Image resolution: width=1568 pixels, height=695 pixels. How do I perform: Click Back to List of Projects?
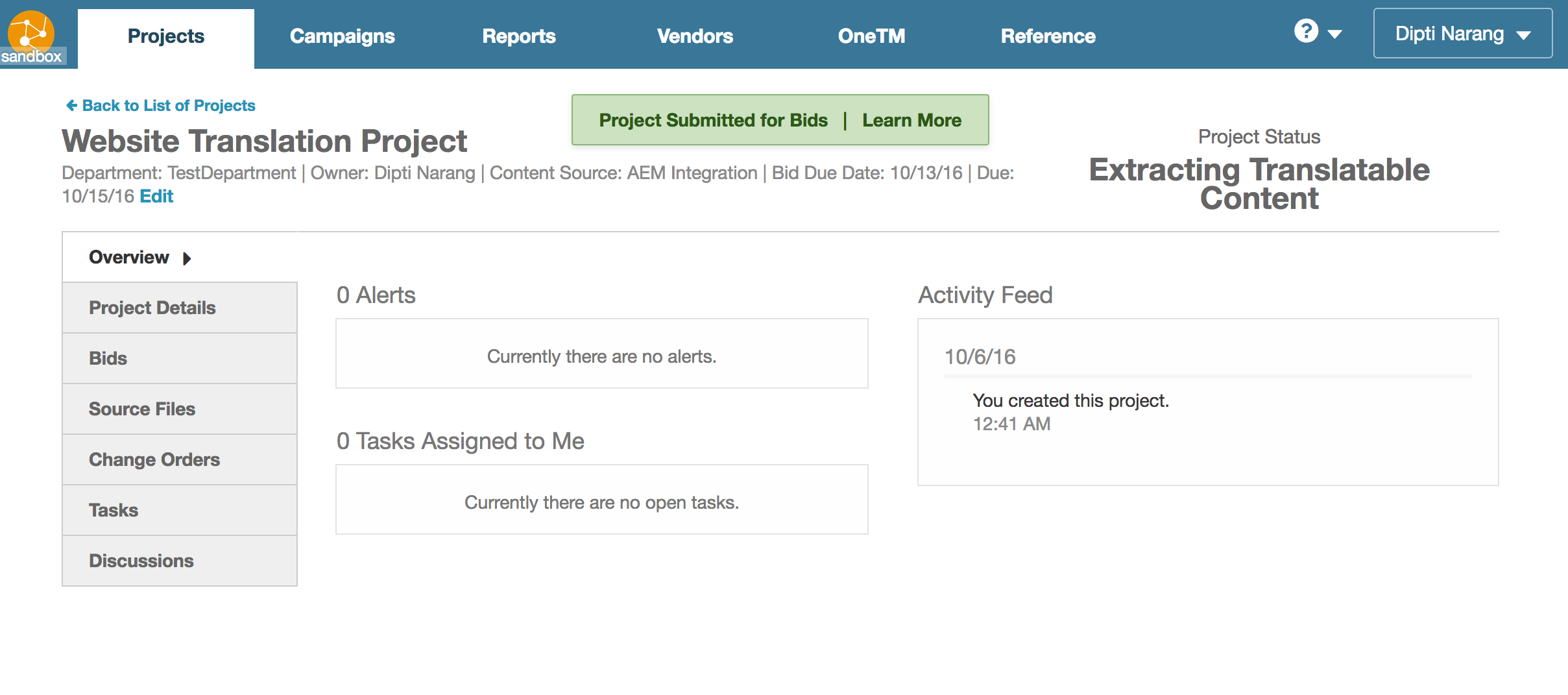coord(169,105)
